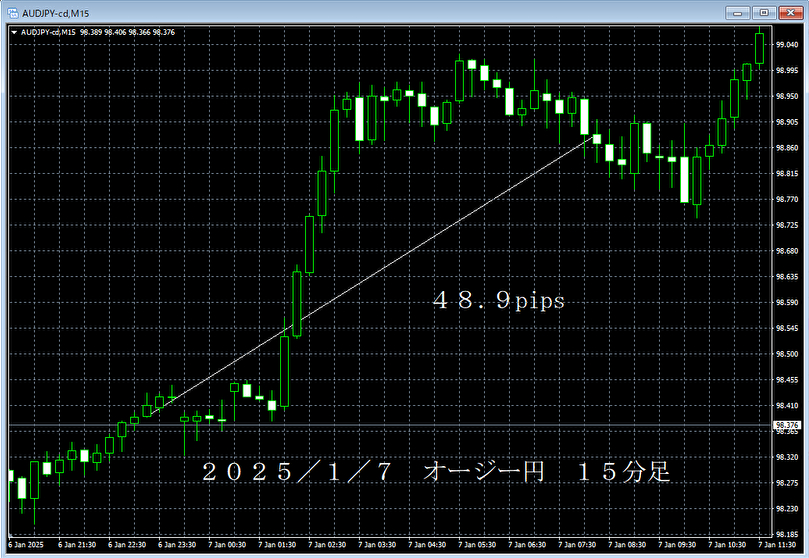Click the 98.725 price level on scale
Image resolution: width=809 pixels, height=558 pixels.
787,225
